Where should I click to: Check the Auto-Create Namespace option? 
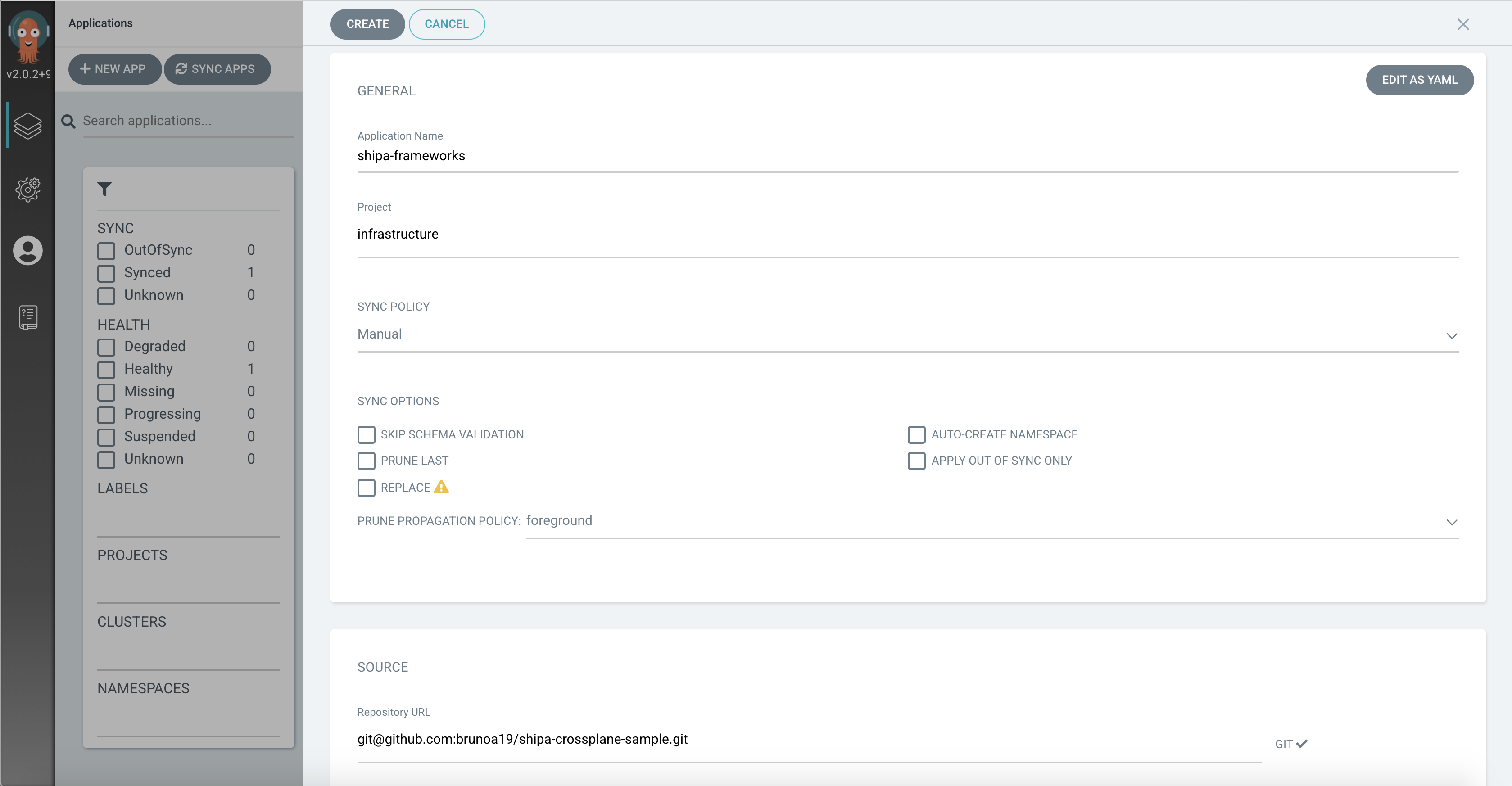point(916,434)
